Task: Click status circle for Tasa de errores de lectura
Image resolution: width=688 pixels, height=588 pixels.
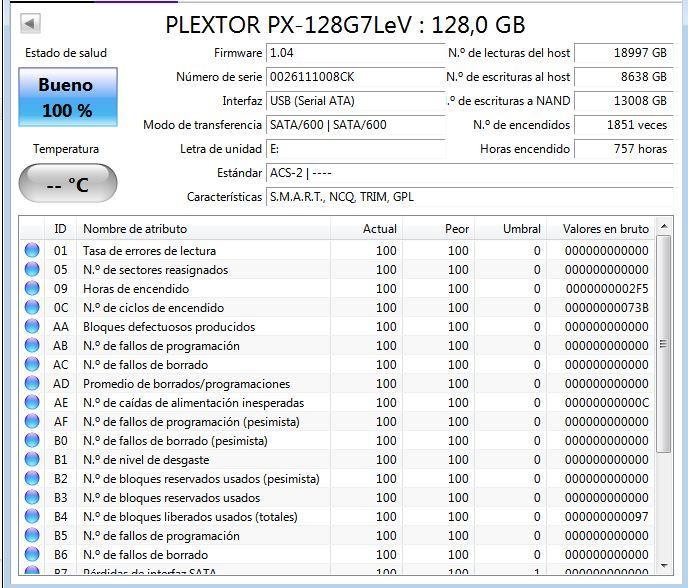Action: tap(32, 251)
